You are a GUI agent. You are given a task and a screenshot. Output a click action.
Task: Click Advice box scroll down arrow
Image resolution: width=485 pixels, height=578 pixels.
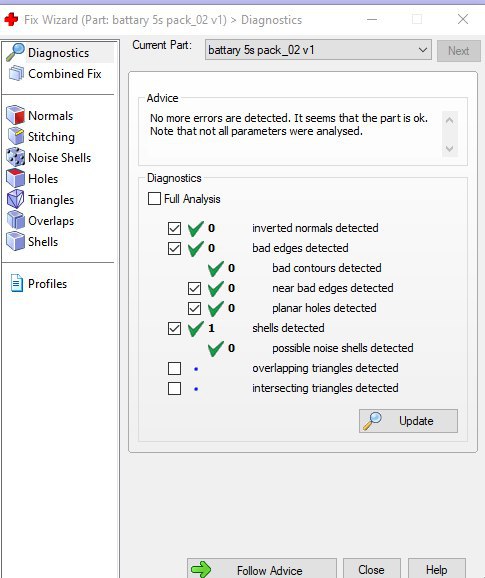coord(450,149)
